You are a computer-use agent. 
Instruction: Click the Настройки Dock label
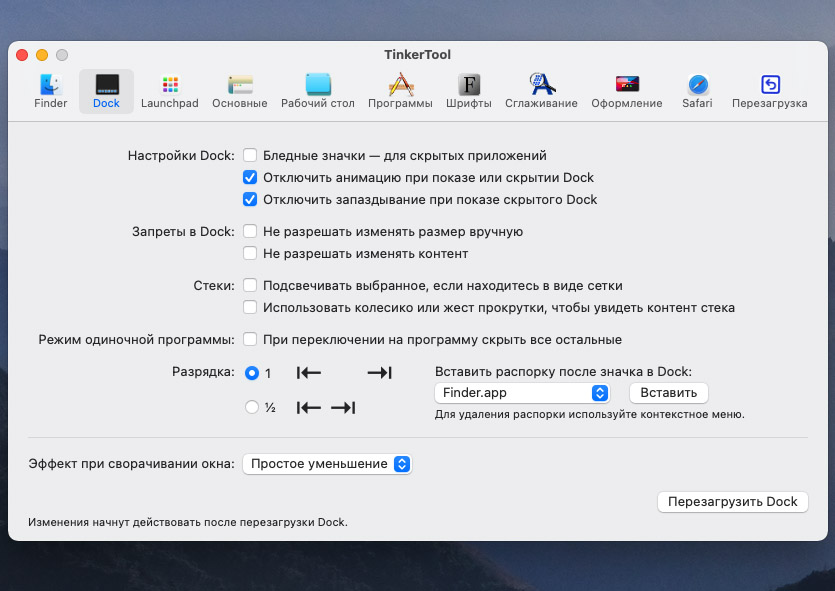[181, 155]
